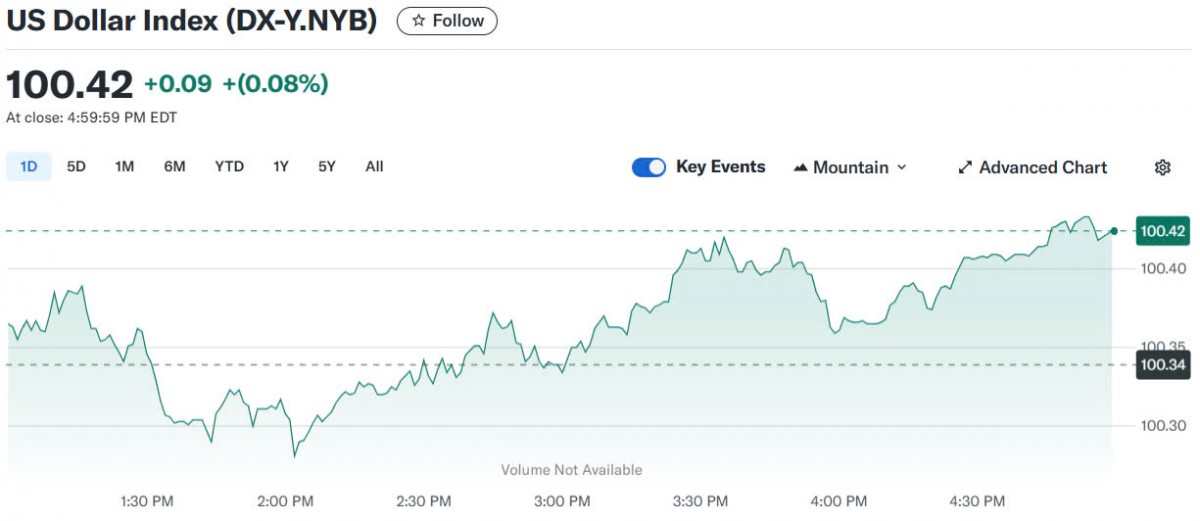Select the 5Y time range

327,167
